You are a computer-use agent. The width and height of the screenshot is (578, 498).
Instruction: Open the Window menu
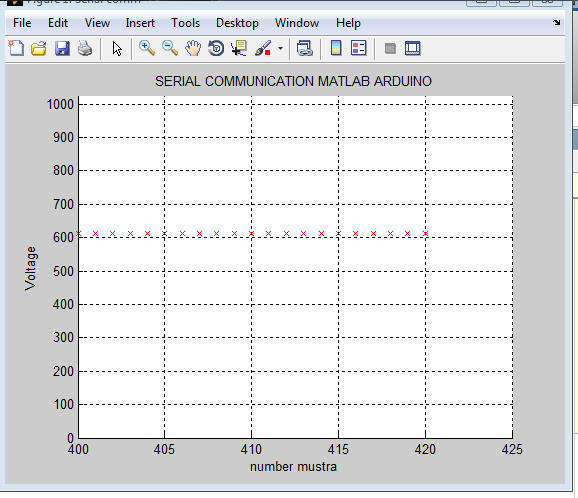click(x=297, y=23)
